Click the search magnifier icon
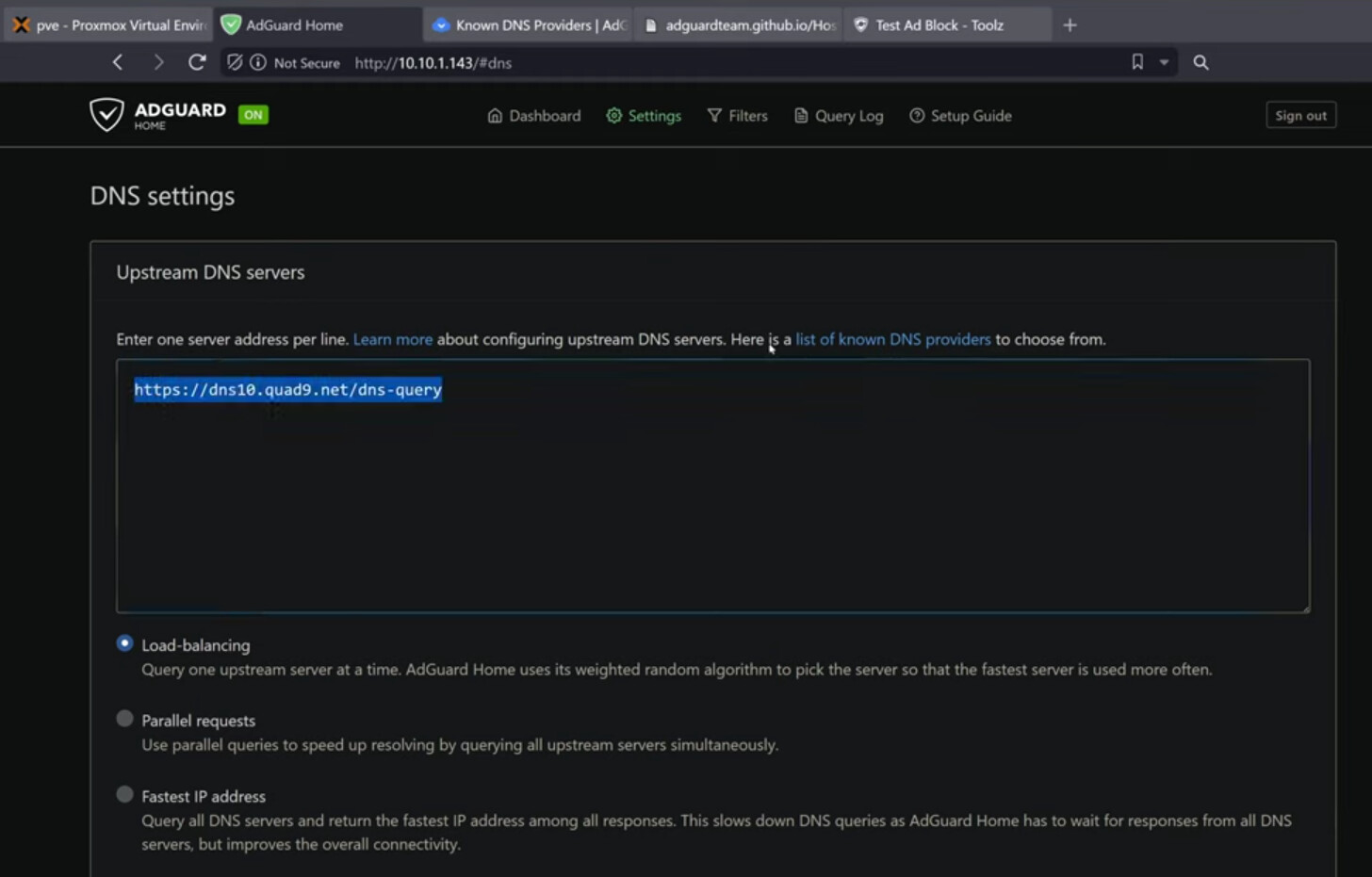This screenshot has width=1372, height=877. tap(1200, 62)
